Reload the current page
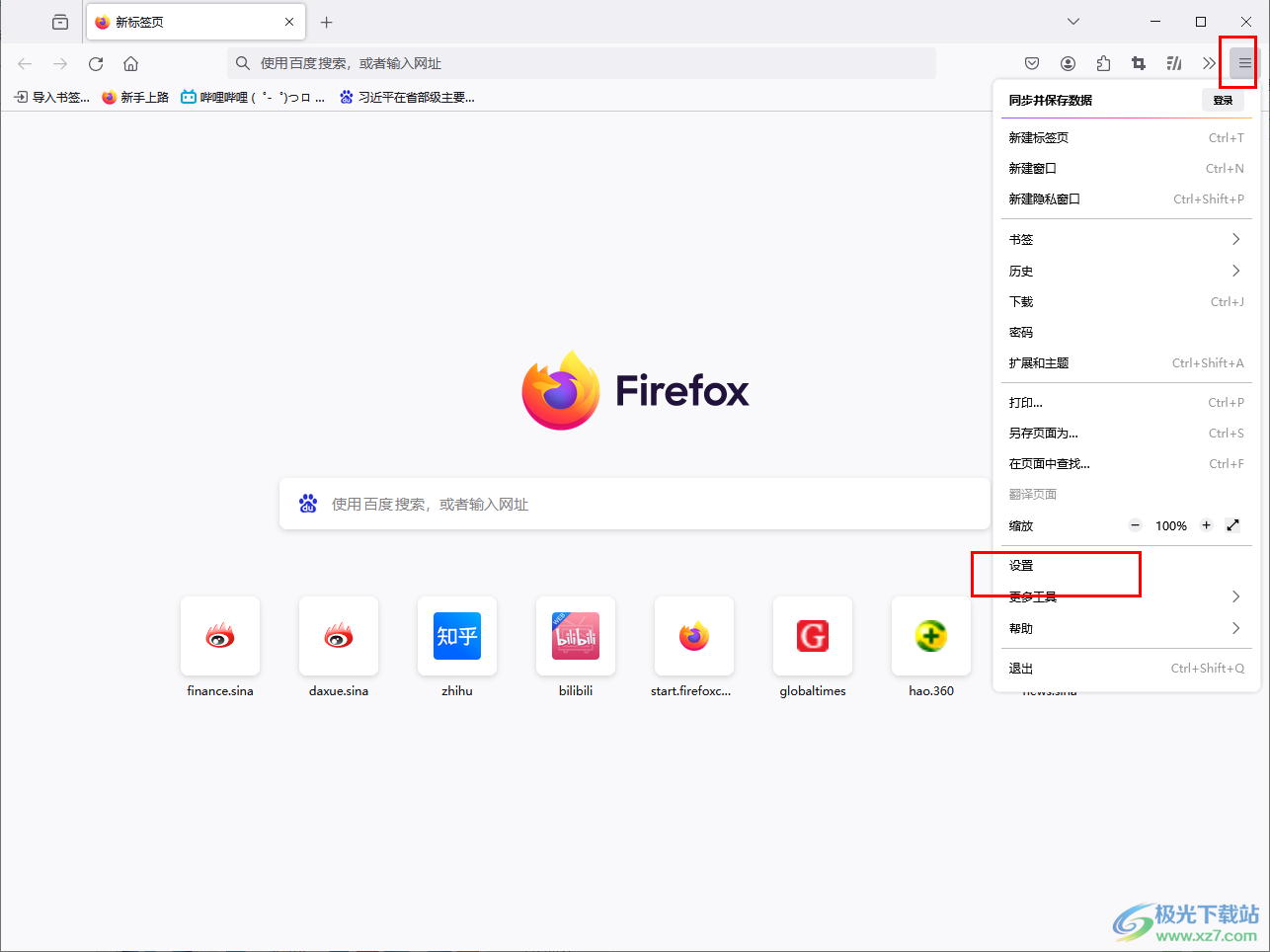The image size is (1270, 952). tap(96, 63)
